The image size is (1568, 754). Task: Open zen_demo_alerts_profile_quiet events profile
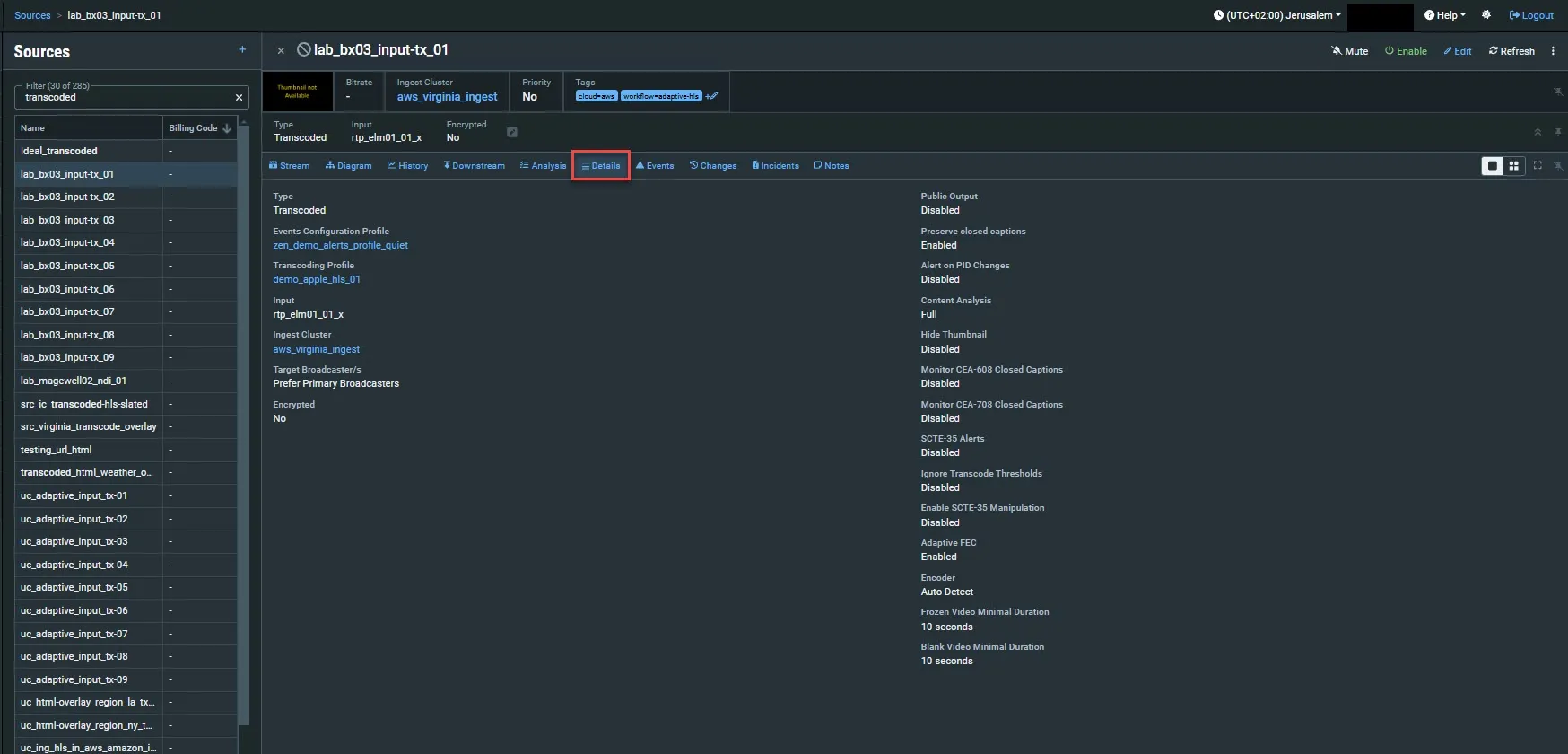click(x=340, y=245)
